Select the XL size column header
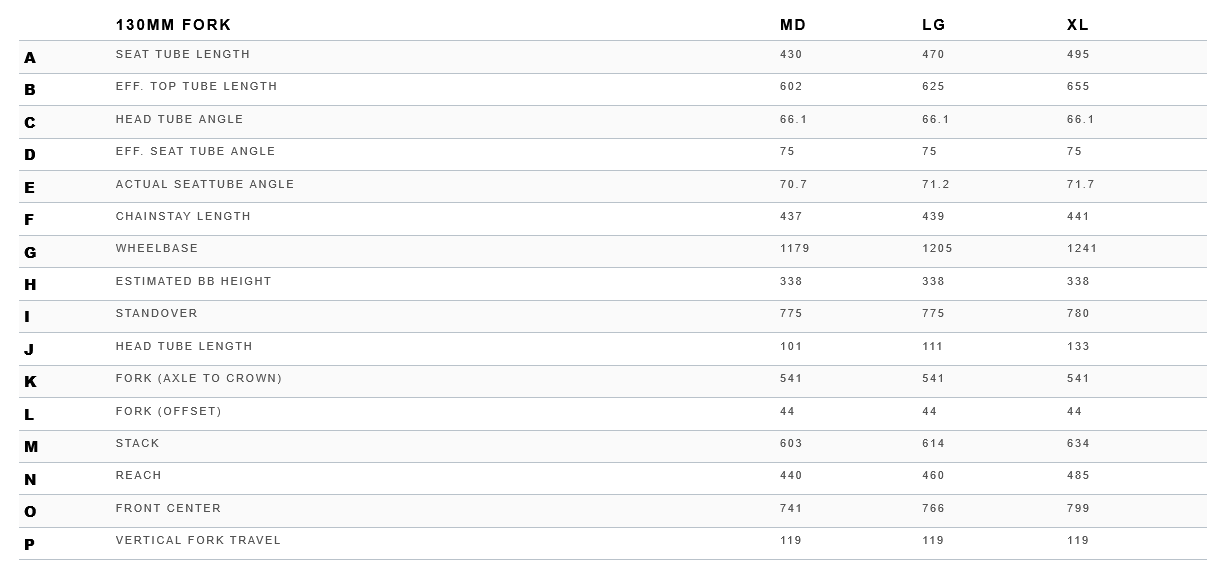This screenshot has width=1218, height=572. click(x=1078, y=25)
